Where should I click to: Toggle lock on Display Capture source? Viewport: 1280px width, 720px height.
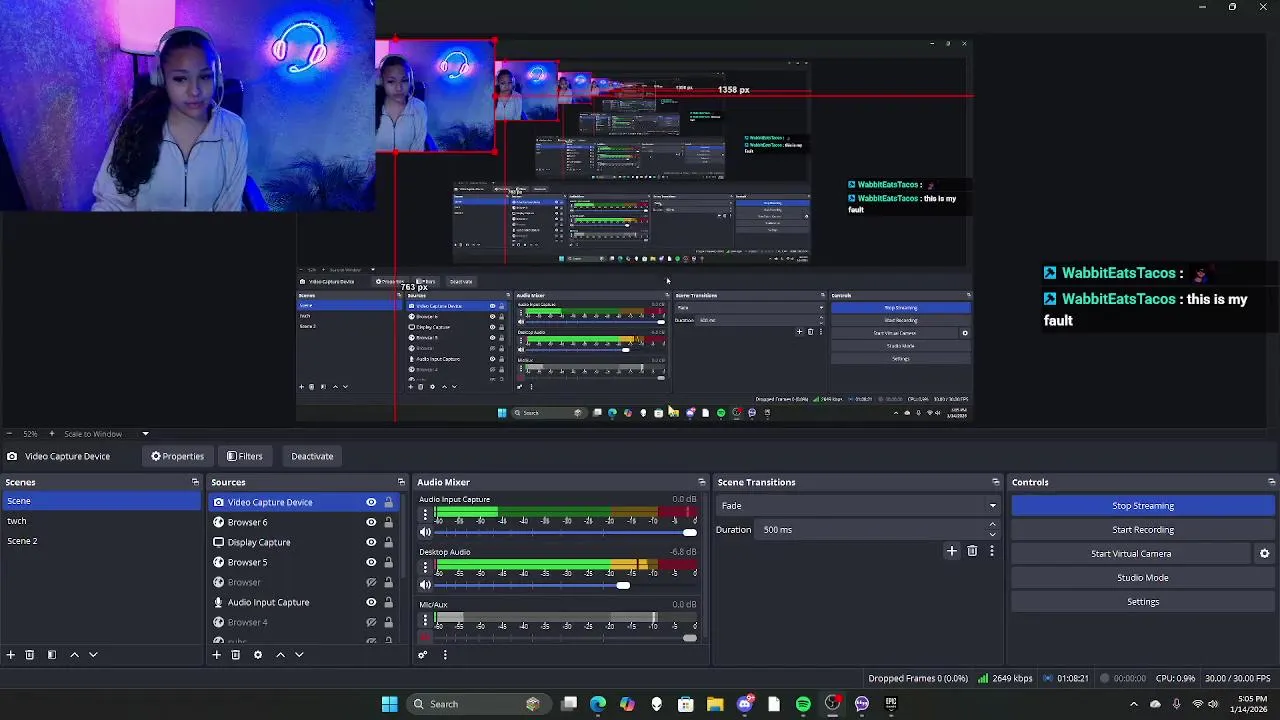click(x=388, y=542)
